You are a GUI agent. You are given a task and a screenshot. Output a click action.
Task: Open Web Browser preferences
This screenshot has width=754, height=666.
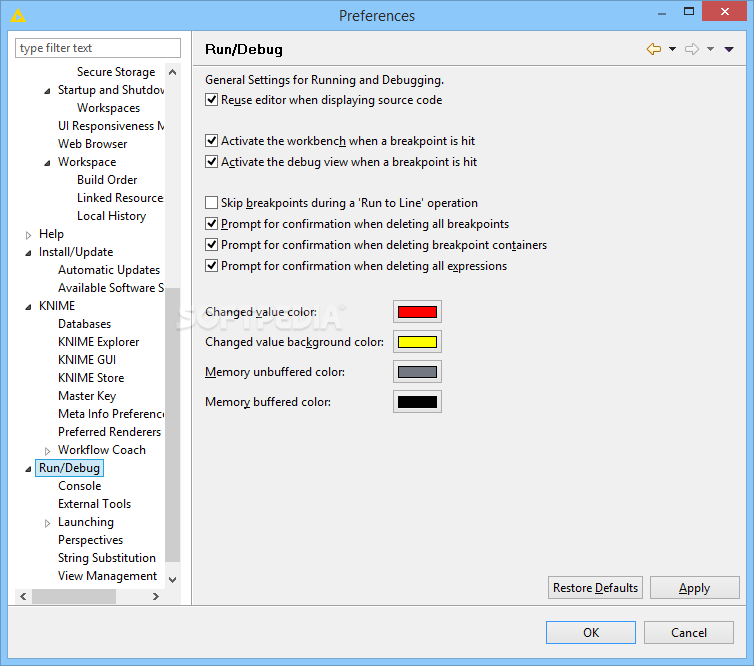click(x=92, y=144)
